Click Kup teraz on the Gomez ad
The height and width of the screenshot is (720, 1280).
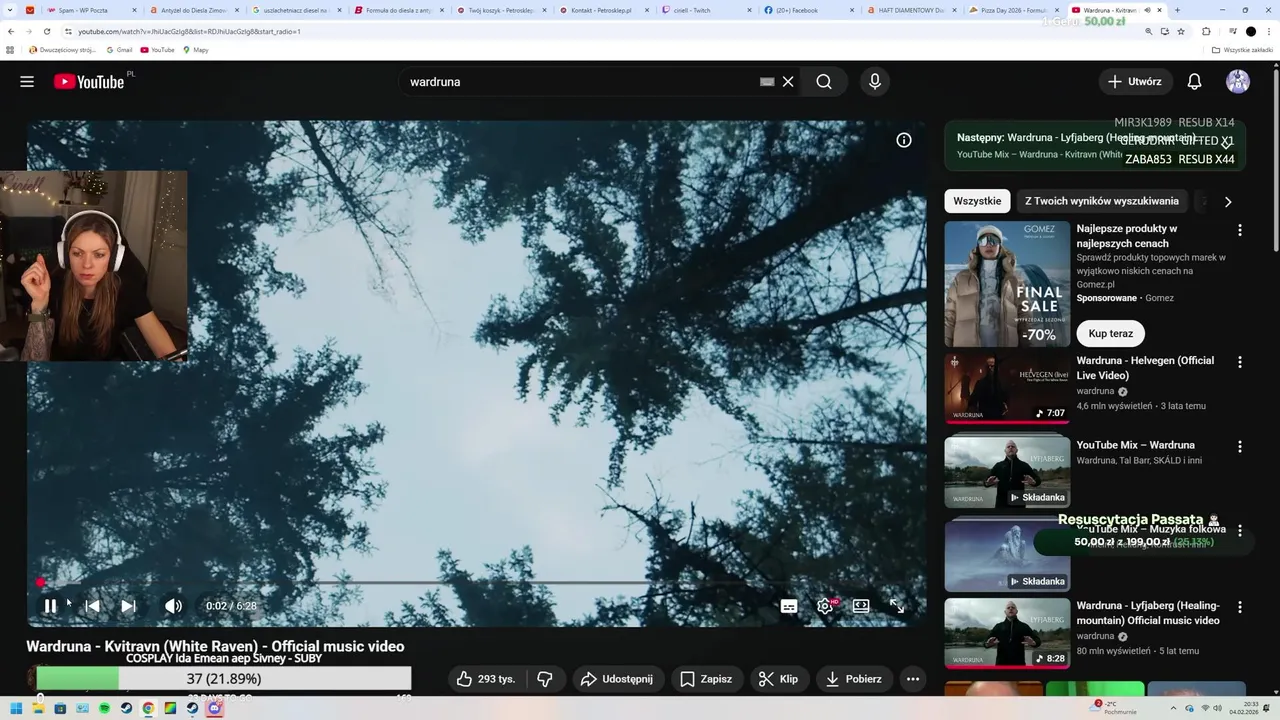[1111, 333]
